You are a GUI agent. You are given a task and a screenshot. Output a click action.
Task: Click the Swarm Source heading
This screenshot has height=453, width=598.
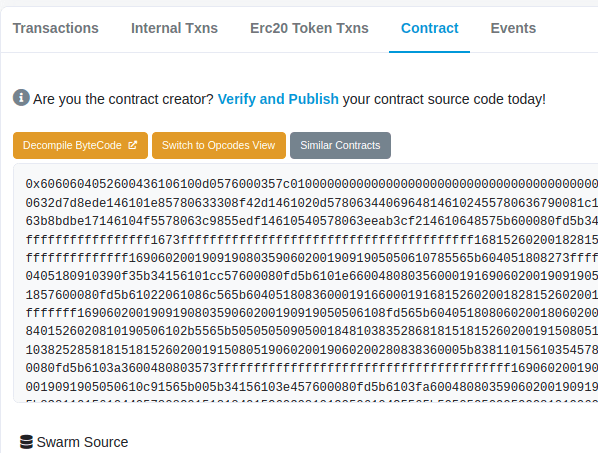[82, 442]
